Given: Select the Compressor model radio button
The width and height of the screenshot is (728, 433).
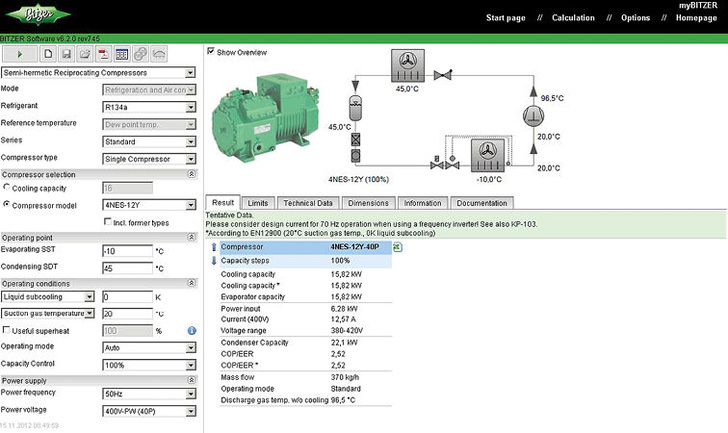Looking at the screenshot, I should (6, 204).
